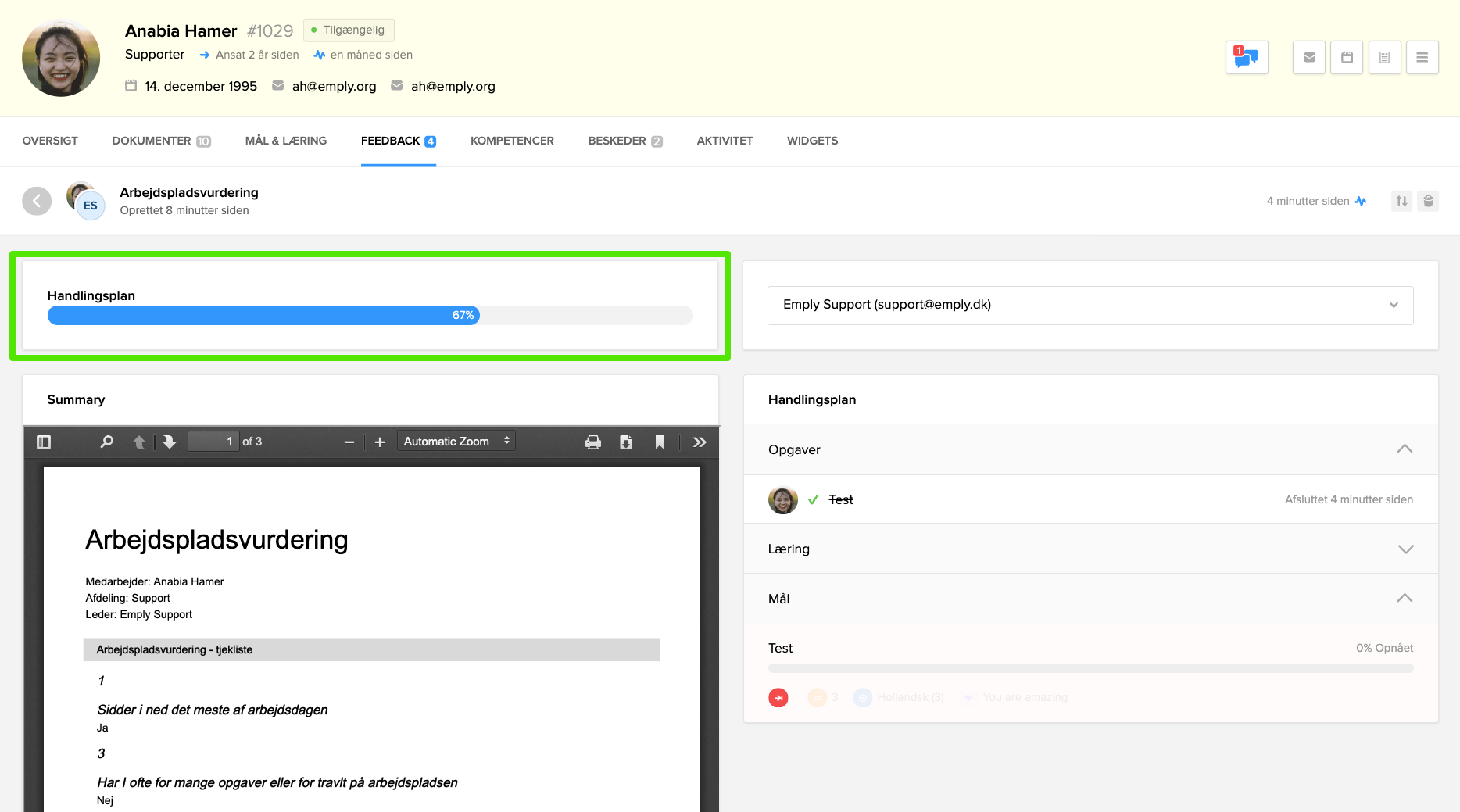This screenshot has width=1460, height=812.
Task: Switch to the Dokumenter tab
Action: pos(160,141)
